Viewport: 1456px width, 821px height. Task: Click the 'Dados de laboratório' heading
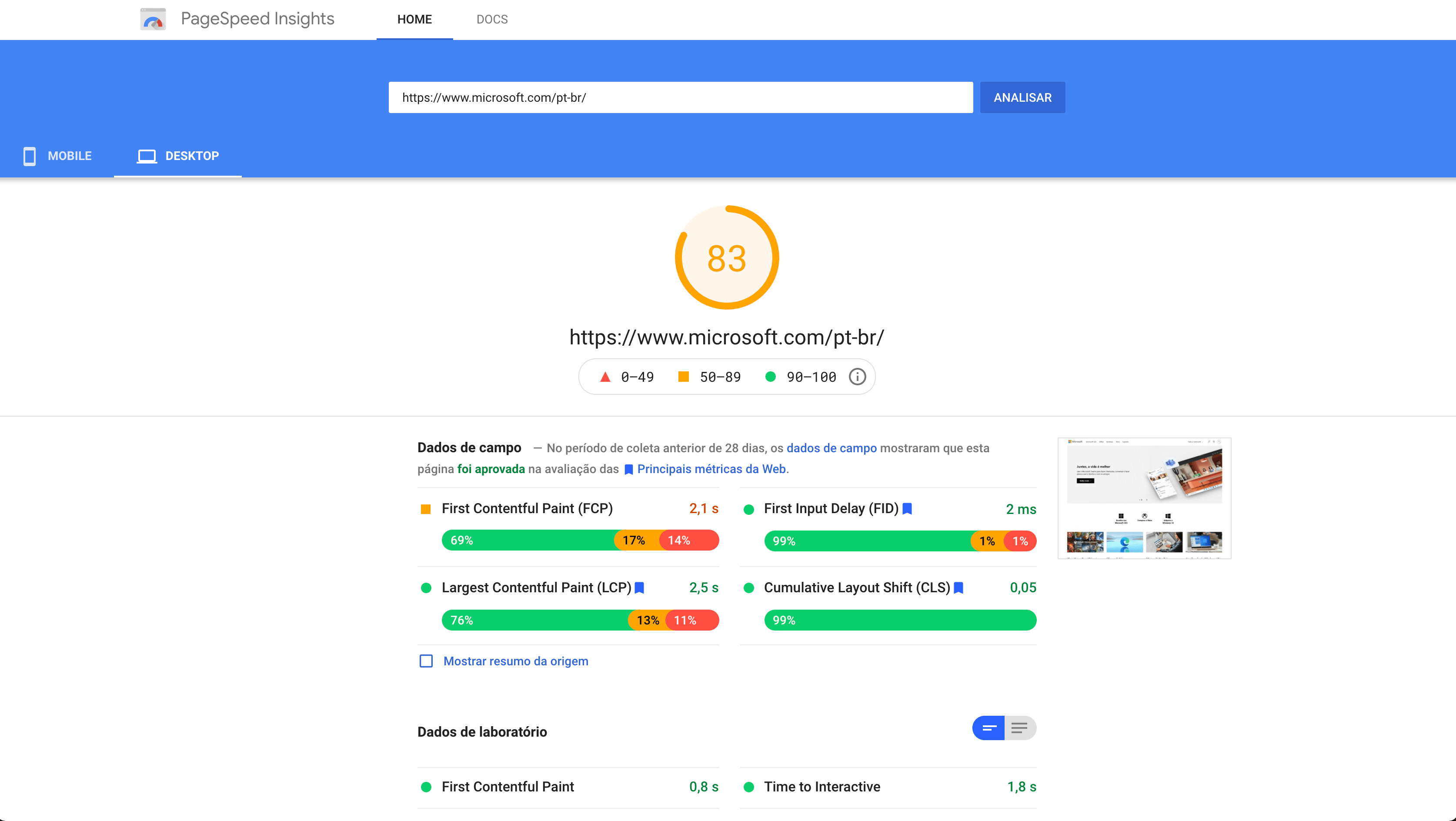click(482, 732)
